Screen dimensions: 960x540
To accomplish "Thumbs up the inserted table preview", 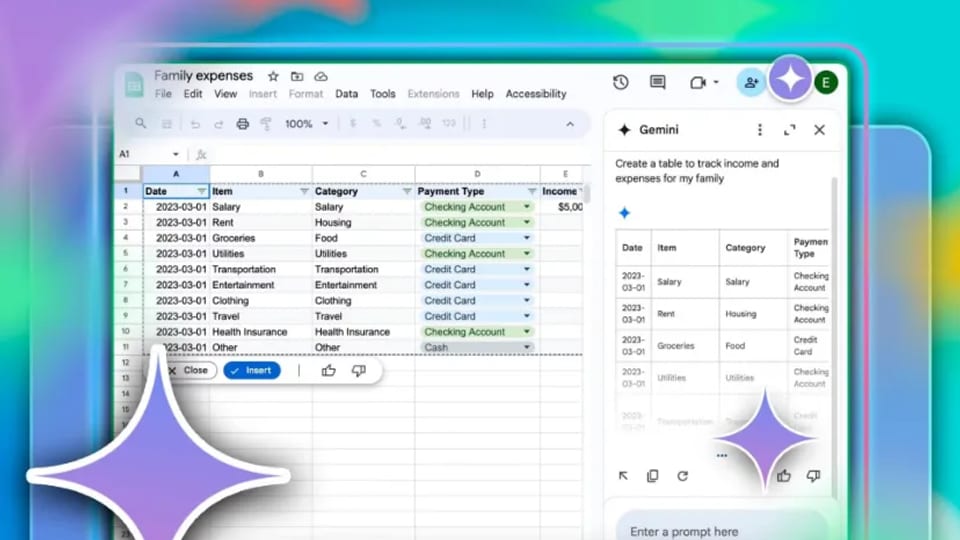I will [x=328, y=370].
